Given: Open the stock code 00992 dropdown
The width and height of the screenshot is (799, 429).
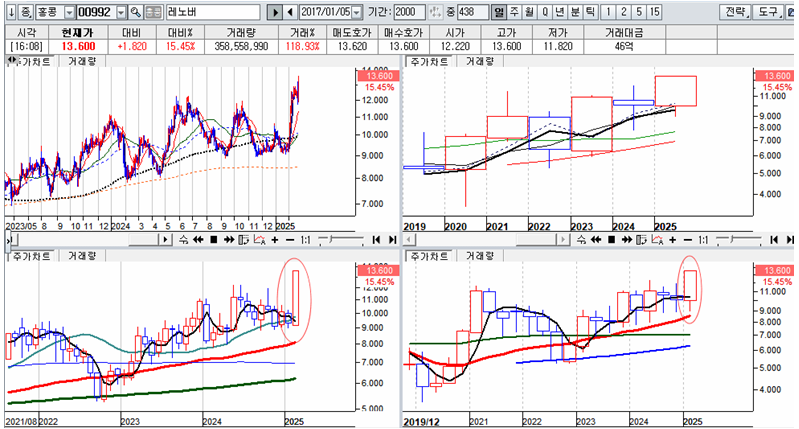Looking at the screenshot, I should (x=121, y=12).
